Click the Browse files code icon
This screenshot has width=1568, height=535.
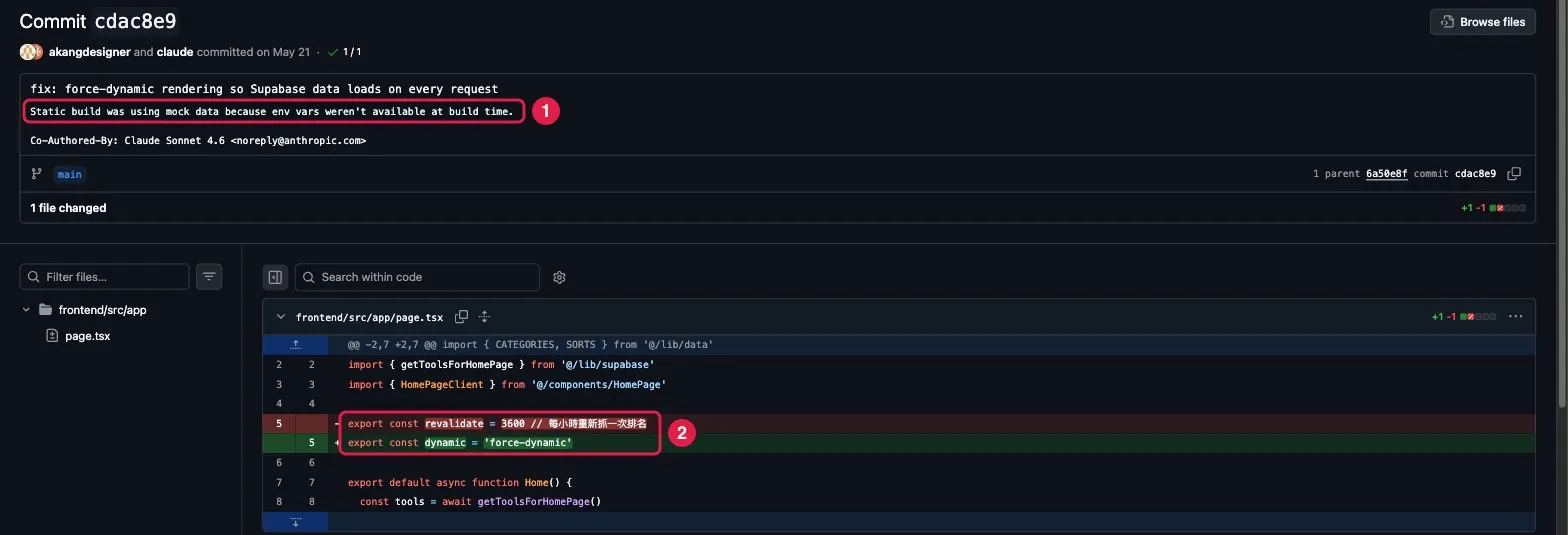tap(1447, 21)
